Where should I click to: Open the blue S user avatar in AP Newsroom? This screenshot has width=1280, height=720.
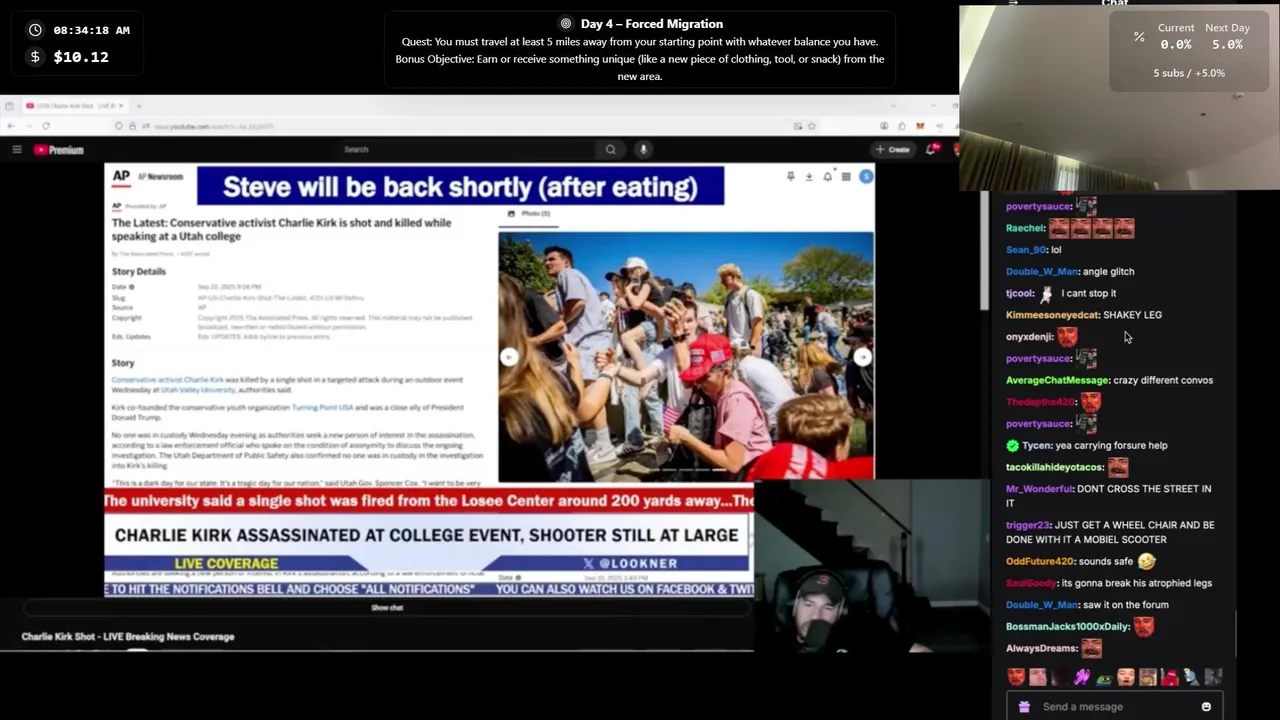pos(866,176)
